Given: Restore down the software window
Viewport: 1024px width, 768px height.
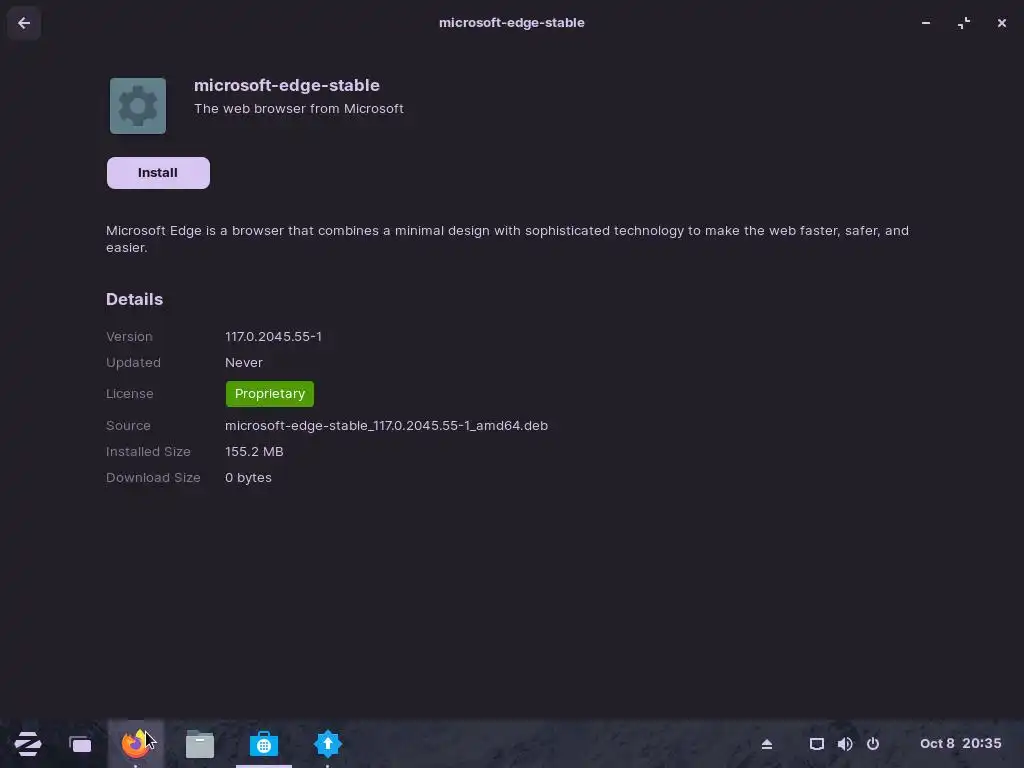Looking at the screenshot, I should (964, 23).
